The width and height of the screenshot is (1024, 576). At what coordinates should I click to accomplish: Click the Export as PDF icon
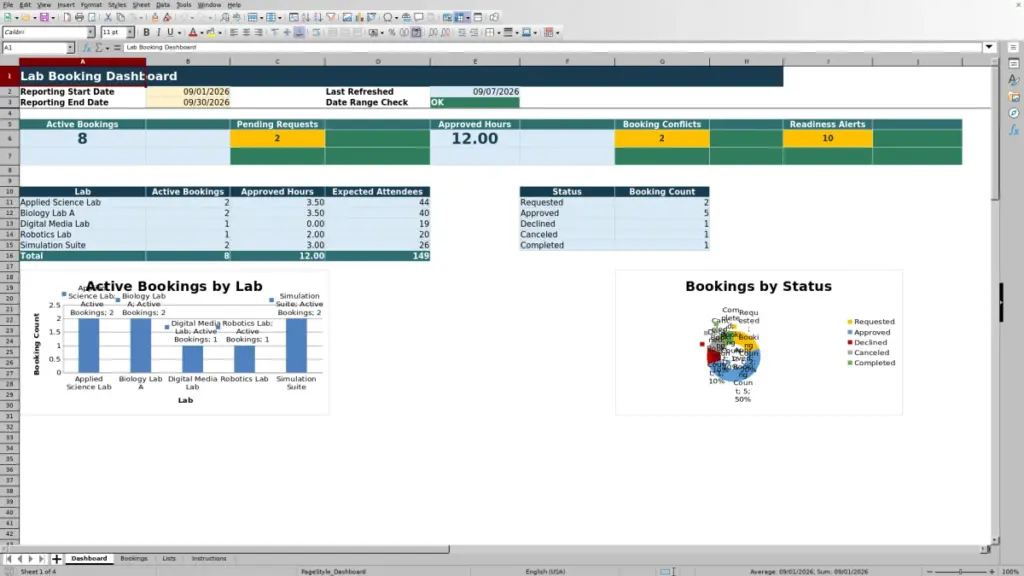click(67, 18)
